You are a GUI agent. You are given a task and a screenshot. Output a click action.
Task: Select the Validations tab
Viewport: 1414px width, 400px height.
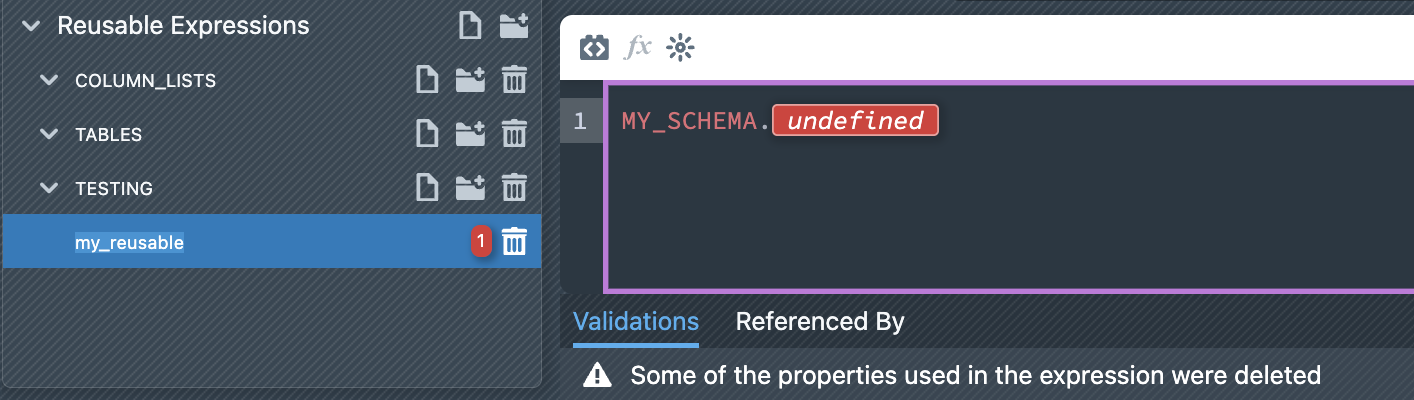[x=636, y=322]
